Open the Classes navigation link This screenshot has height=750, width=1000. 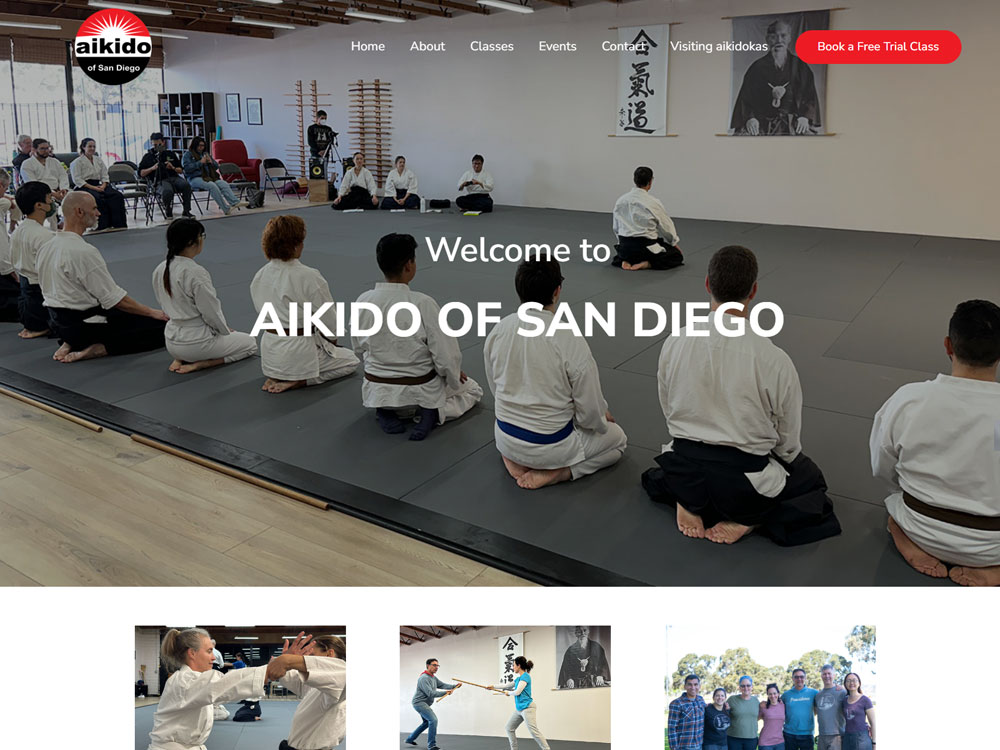pos(492,47)
